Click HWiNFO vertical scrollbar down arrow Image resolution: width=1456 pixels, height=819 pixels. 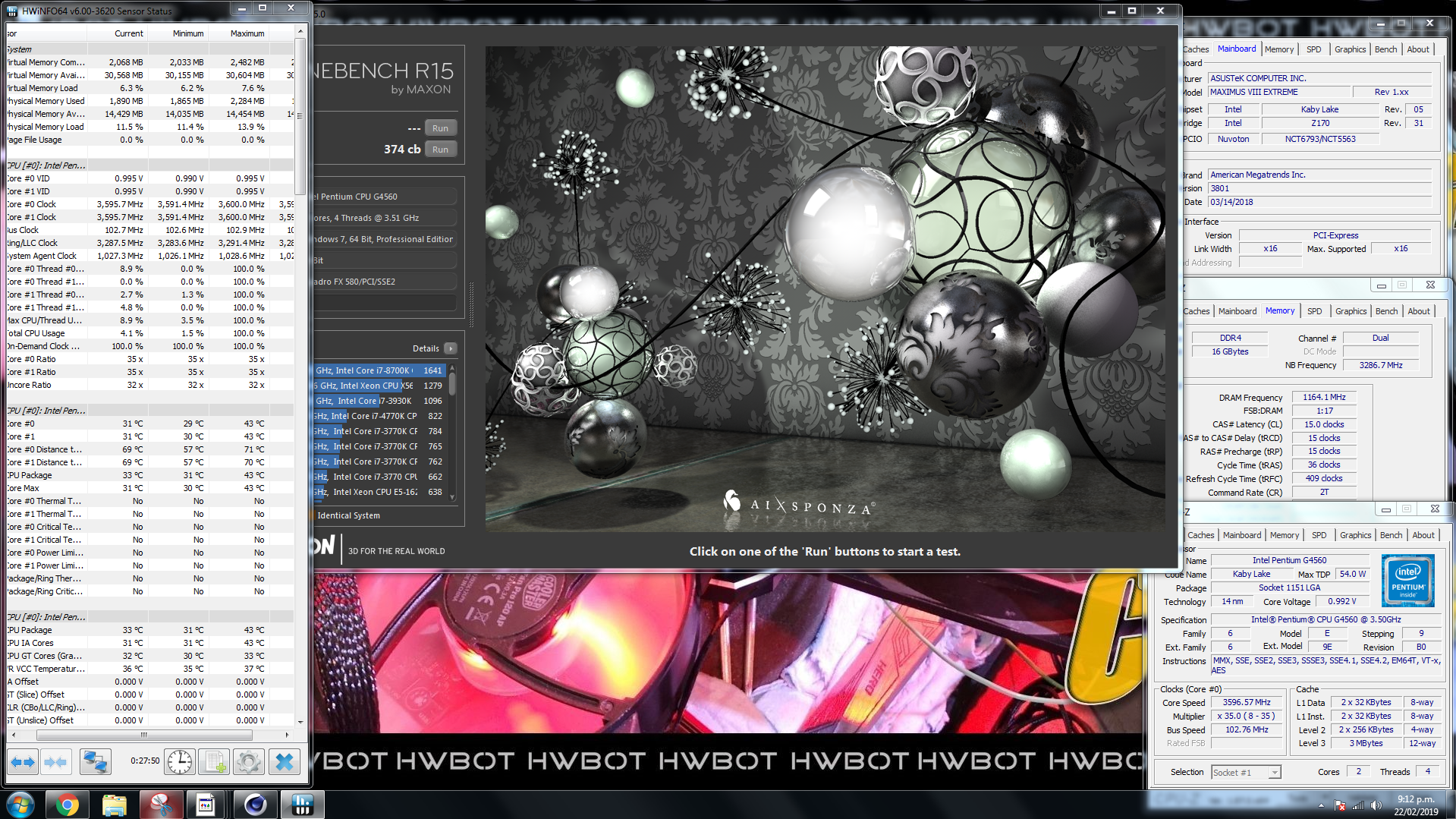(x=300, y=722)
